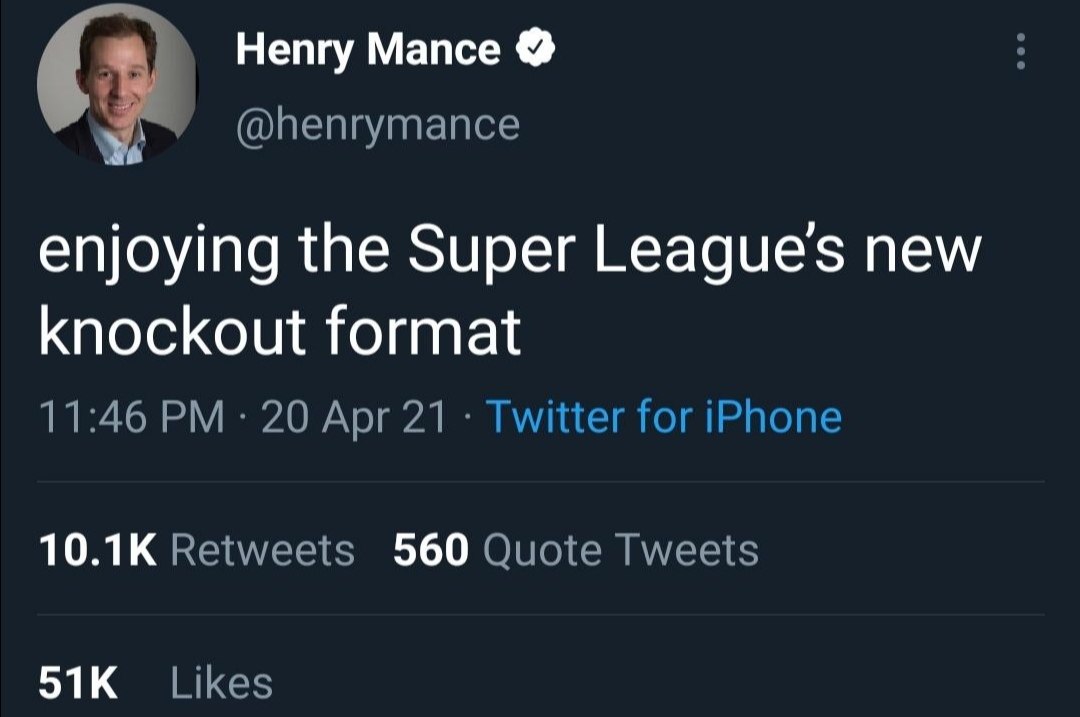View the Retweets list label
The image size is (1080, 717).
point(263,550)
